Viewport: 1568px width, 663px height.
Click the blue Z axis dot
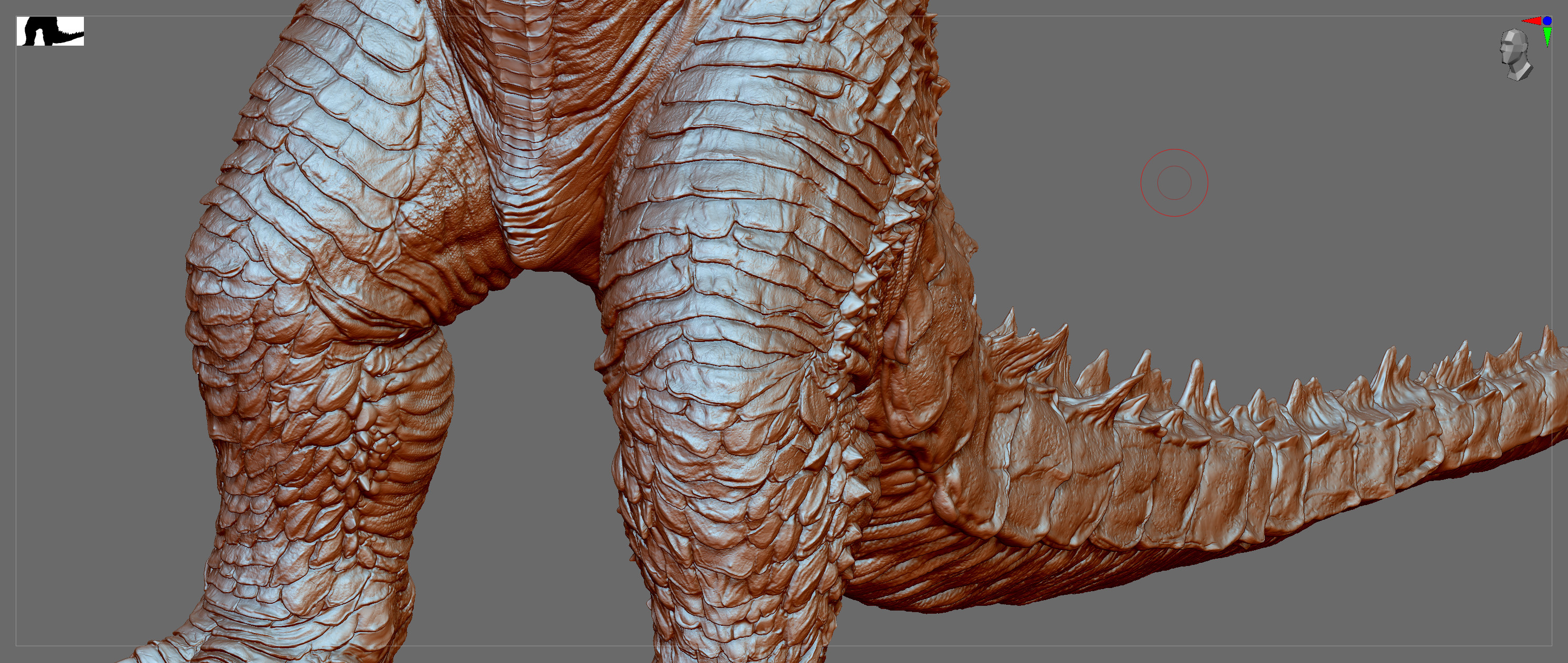point(1548,20)
